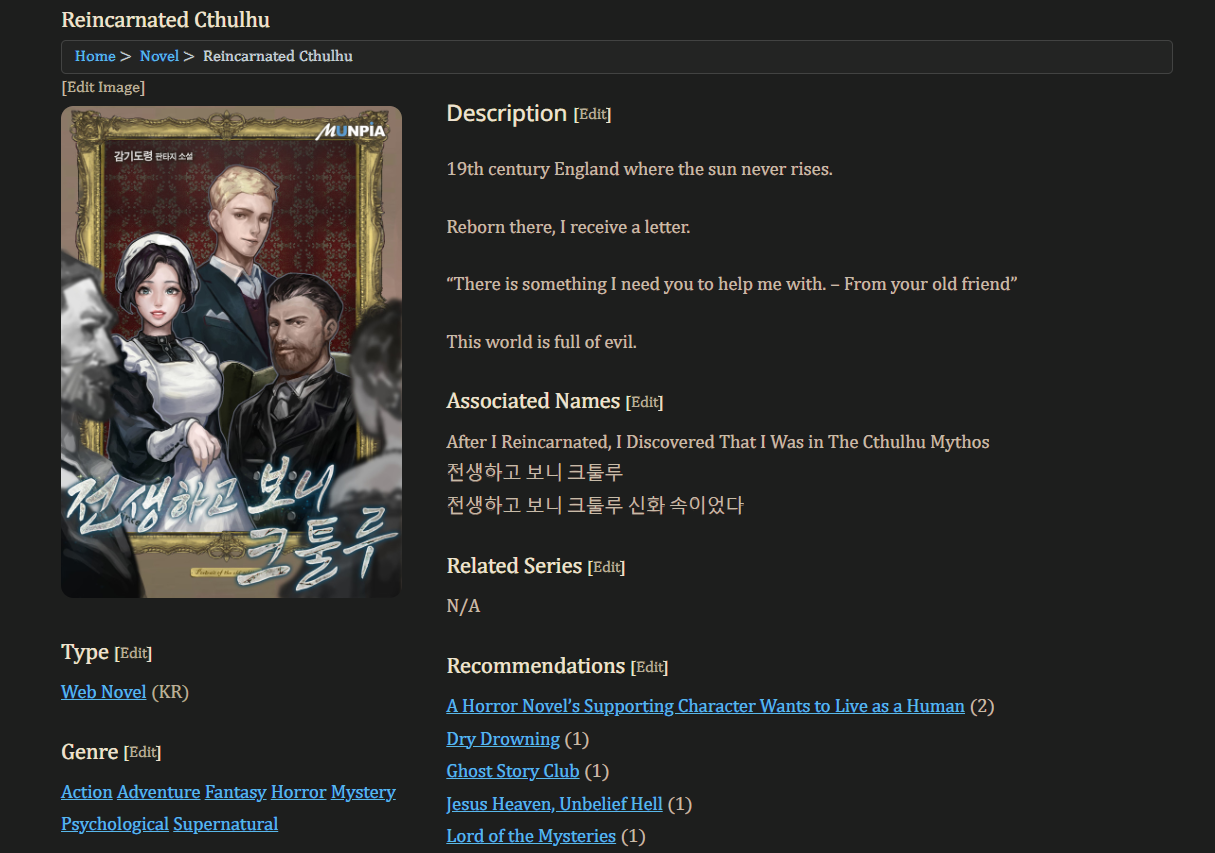
Task: Open the Web Novel type link
Action: tap(104, 692)
